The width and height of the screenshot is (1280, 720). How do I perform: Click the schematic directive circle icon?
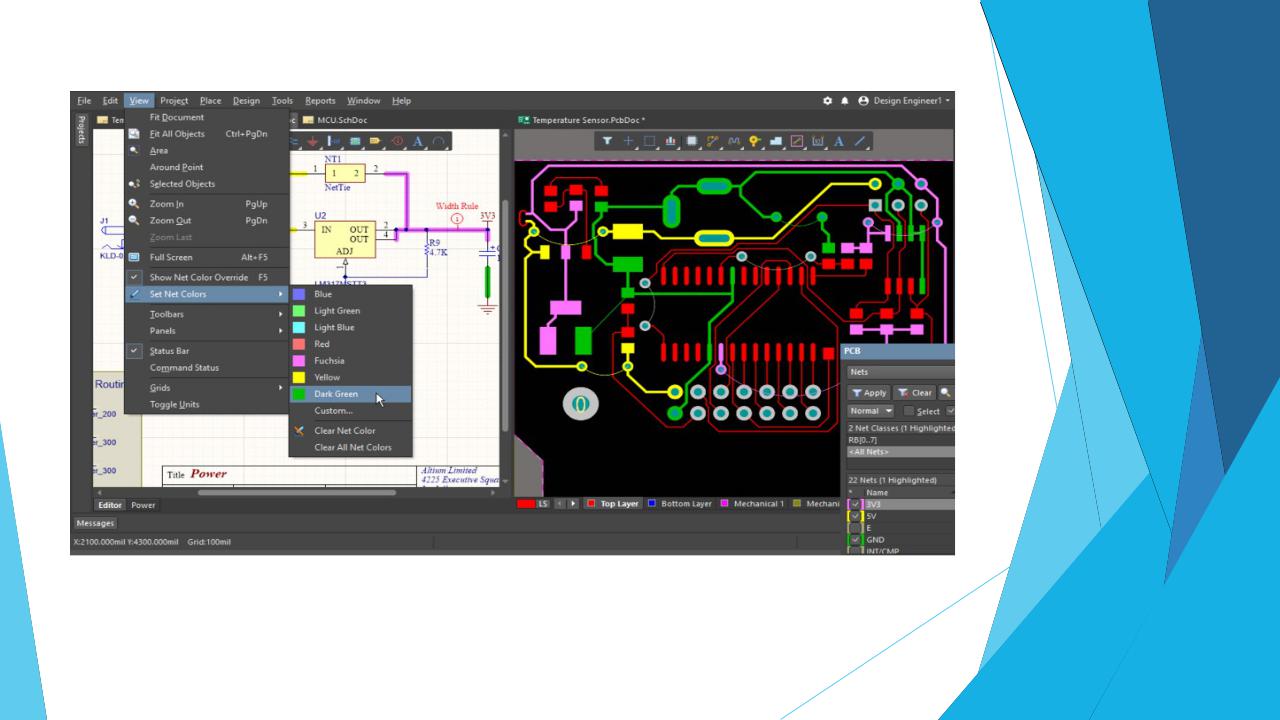(397, 142)
